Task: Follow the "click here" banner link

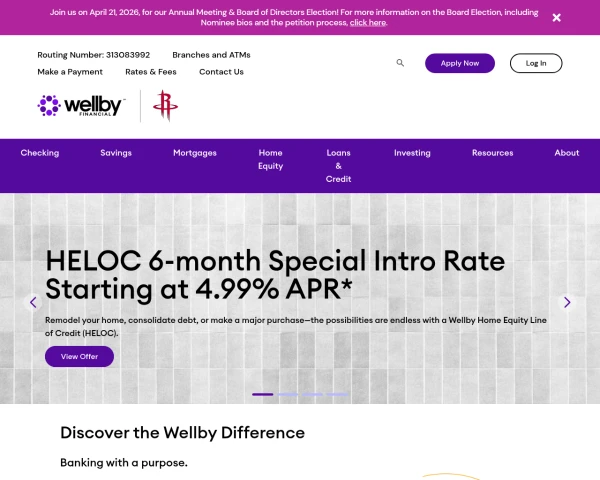Action: [x=367, y=22]
